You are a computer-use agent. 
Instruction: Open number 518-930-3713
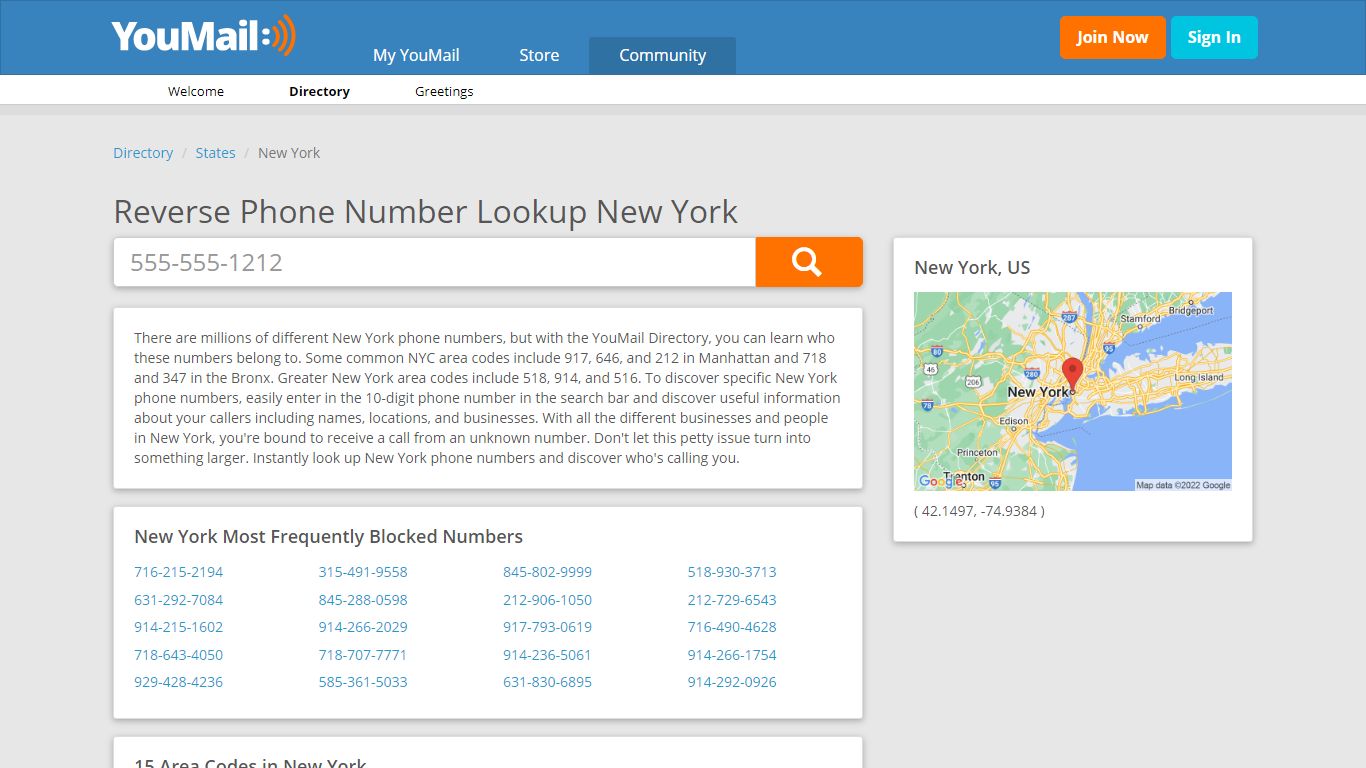(732, 572)
